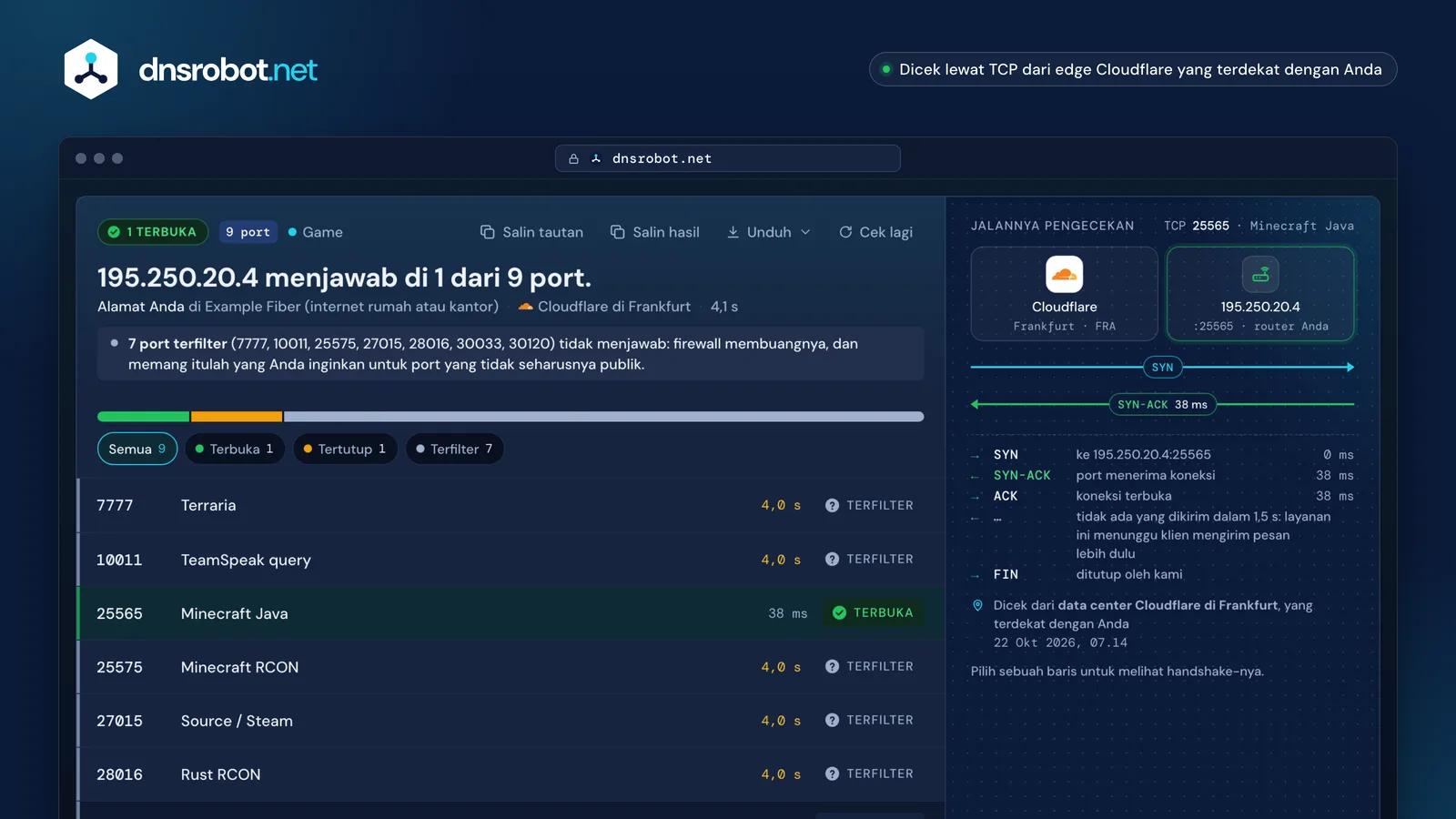Click the location pin icon beside Dicek dari
1456x819 pixels.
pyautogui.click(x=977, y=605)
